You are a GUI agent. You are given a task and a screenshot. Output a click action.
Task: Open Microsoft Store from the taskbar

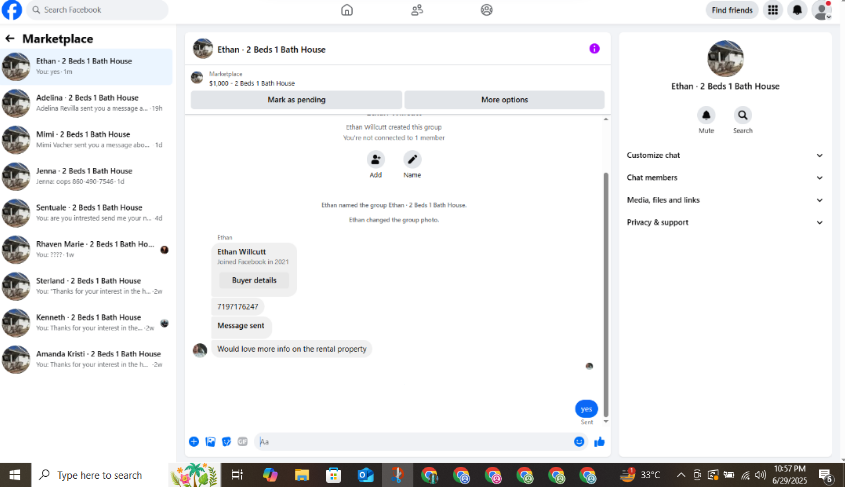334,475
